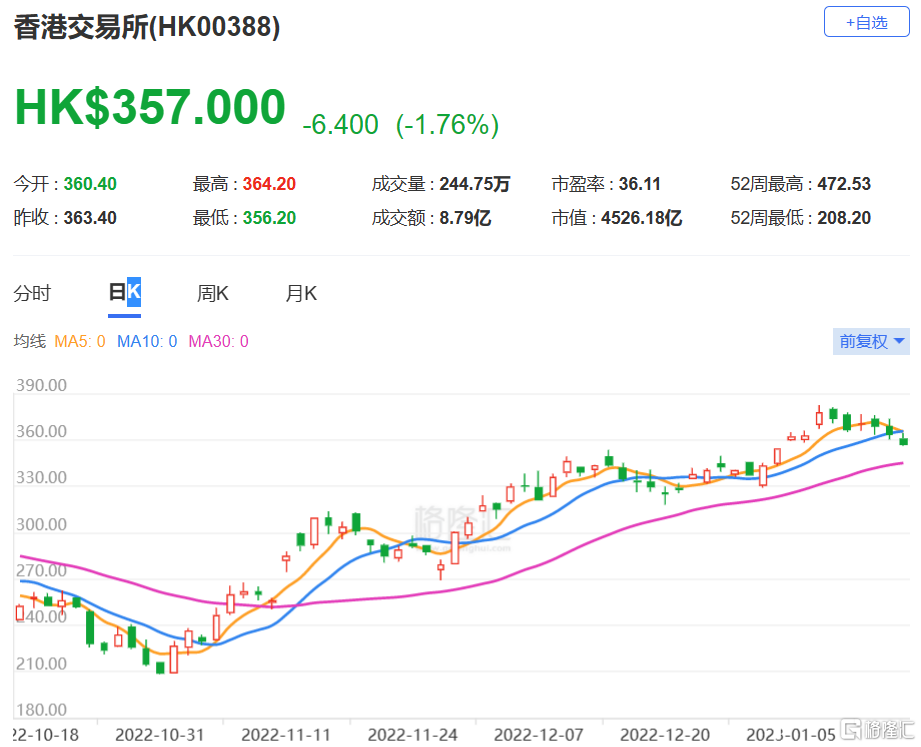The image size is (921, 747).
Task: Click the 均线 moving average label
Action: (x=29, y=341)
